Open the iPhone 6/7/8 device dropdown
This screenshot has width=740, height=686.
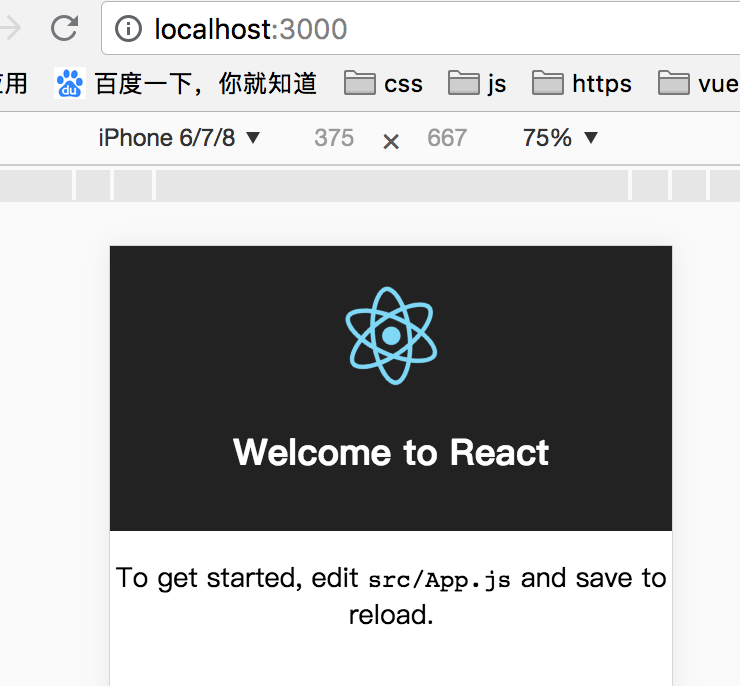179,138
